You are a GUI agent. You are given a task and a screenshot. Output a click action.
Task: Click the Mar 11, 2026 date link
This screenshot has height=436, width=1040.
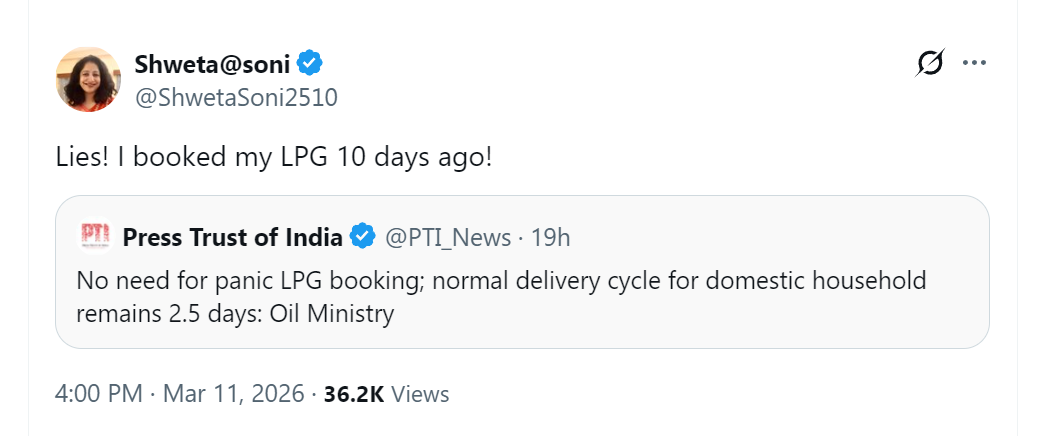(x=232, y=394)
